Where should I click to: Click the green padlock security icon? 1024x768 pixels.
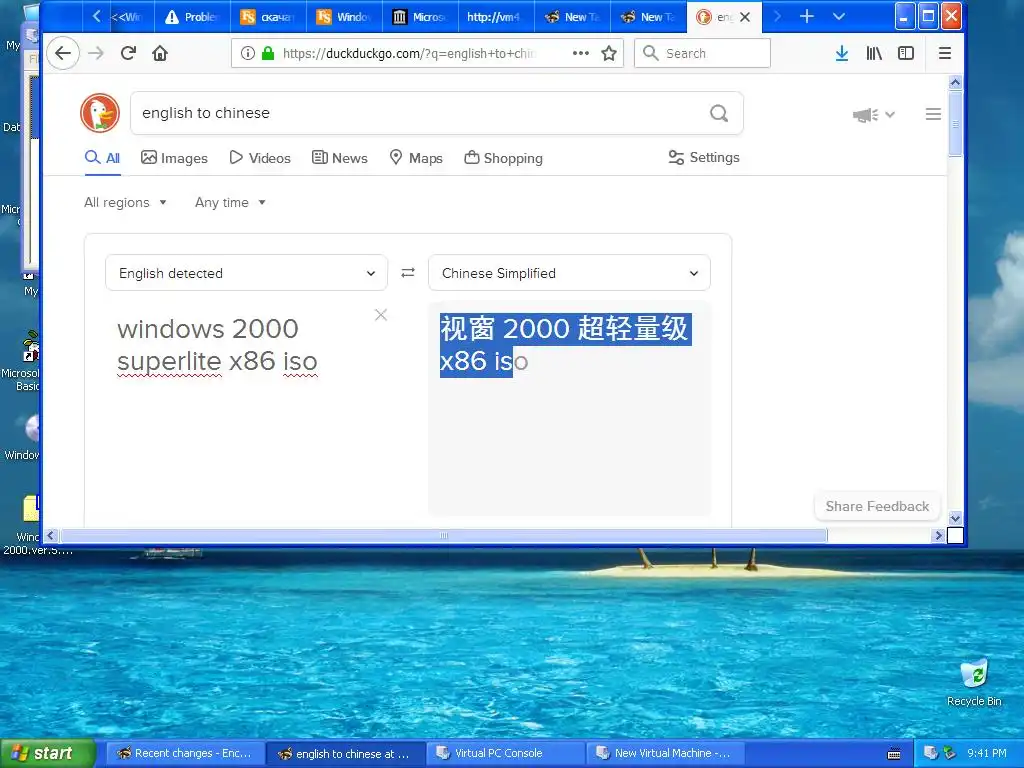[x=268, y=54]
